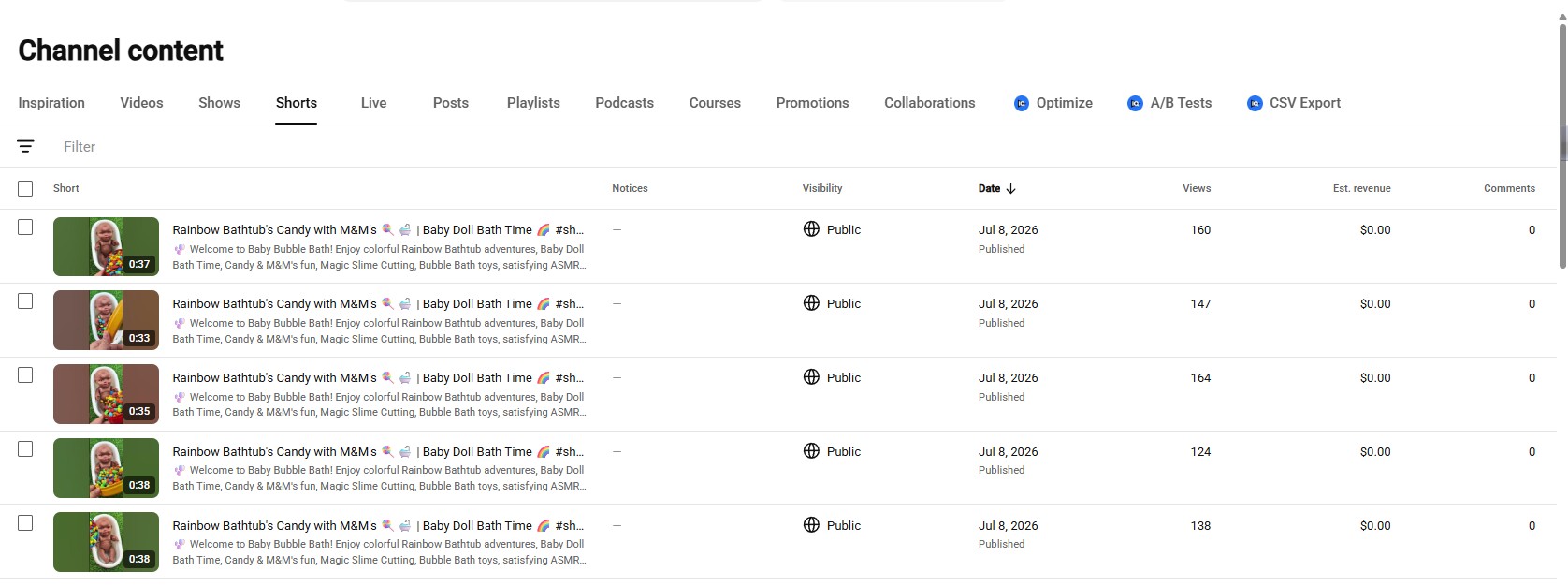Click the view count 124
This screenshot has height=586, width=1568.
pyautogui.click(x=1200, y=451)
